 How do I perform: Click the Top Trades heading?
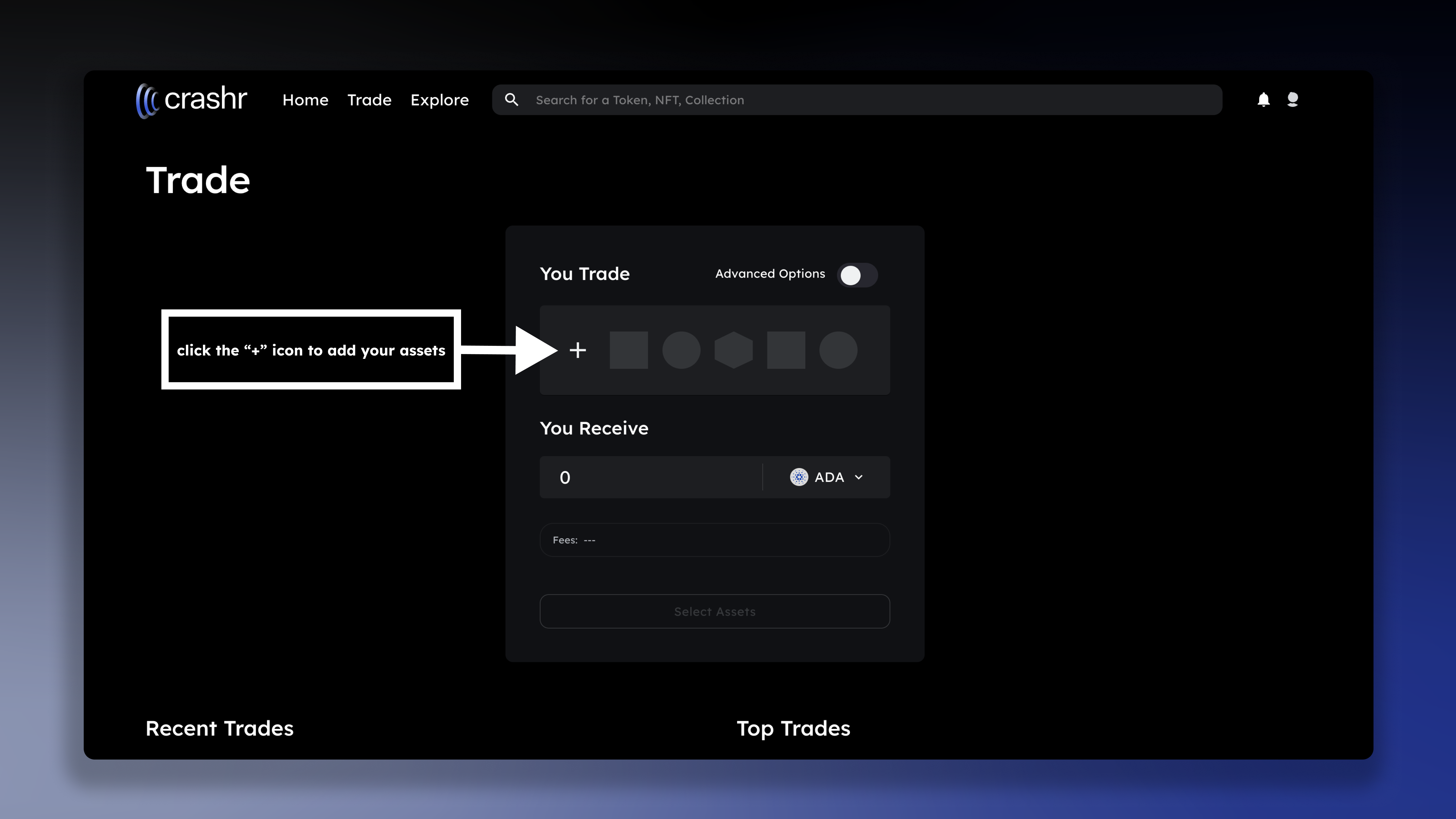click(793, 729)
